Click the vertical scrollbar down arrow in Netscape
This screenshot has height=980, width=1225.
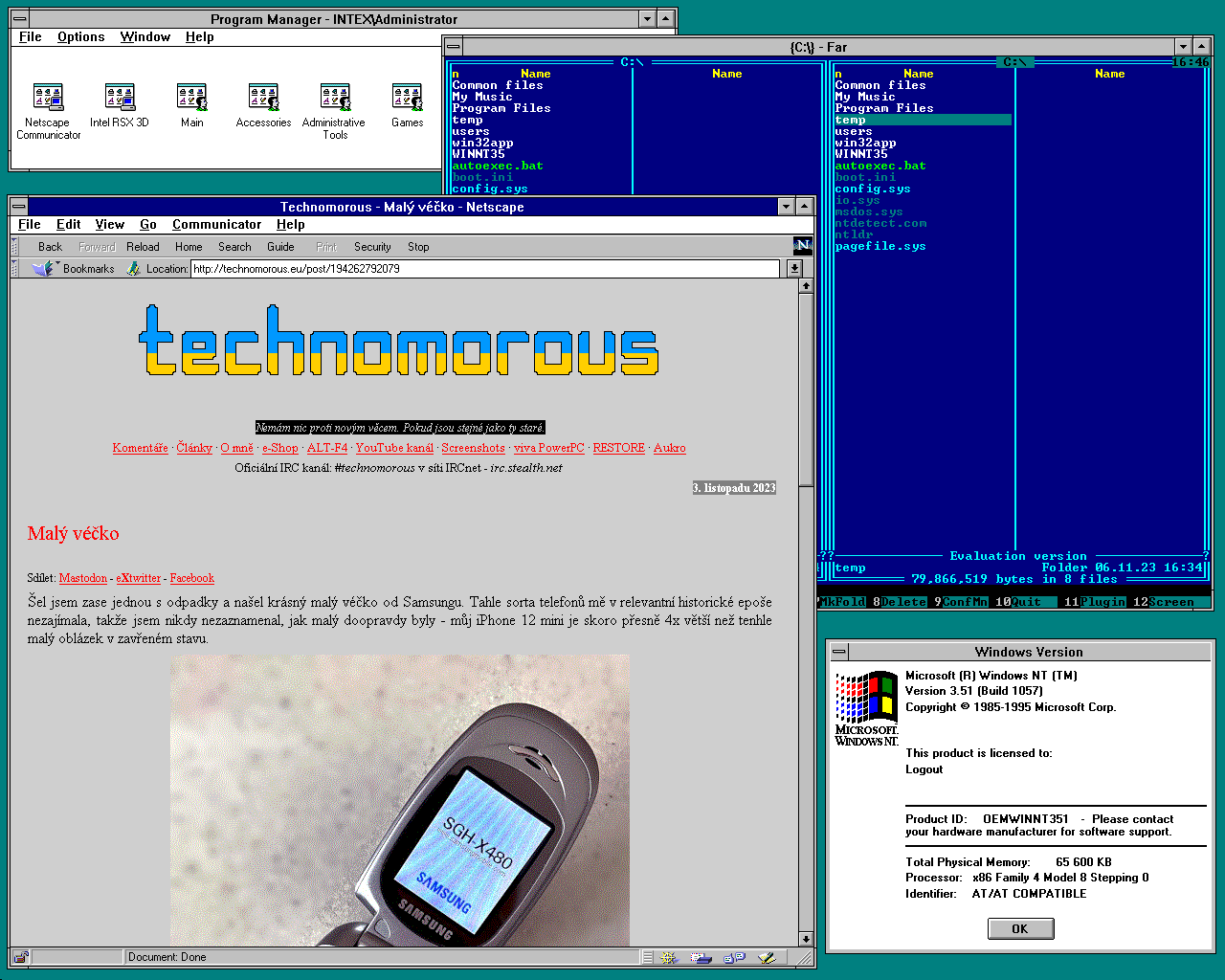806,939
